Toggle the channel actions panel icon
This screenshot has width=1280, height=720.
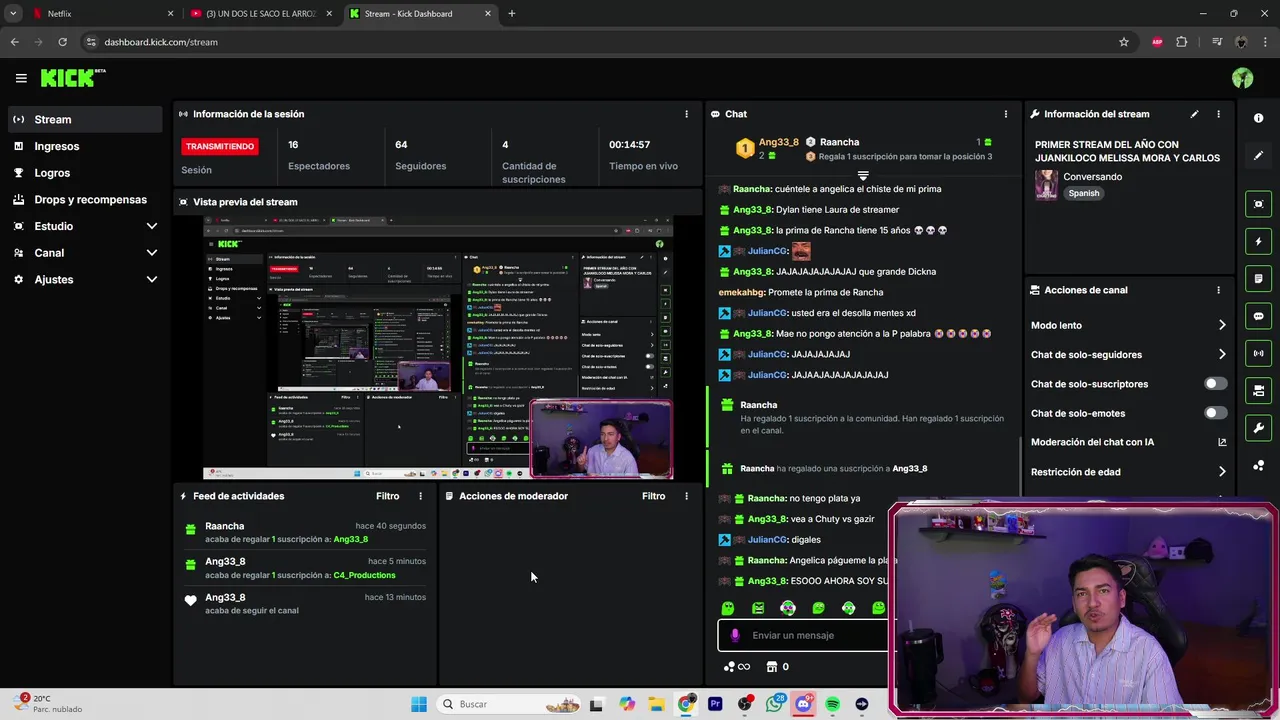point(1258,390)
